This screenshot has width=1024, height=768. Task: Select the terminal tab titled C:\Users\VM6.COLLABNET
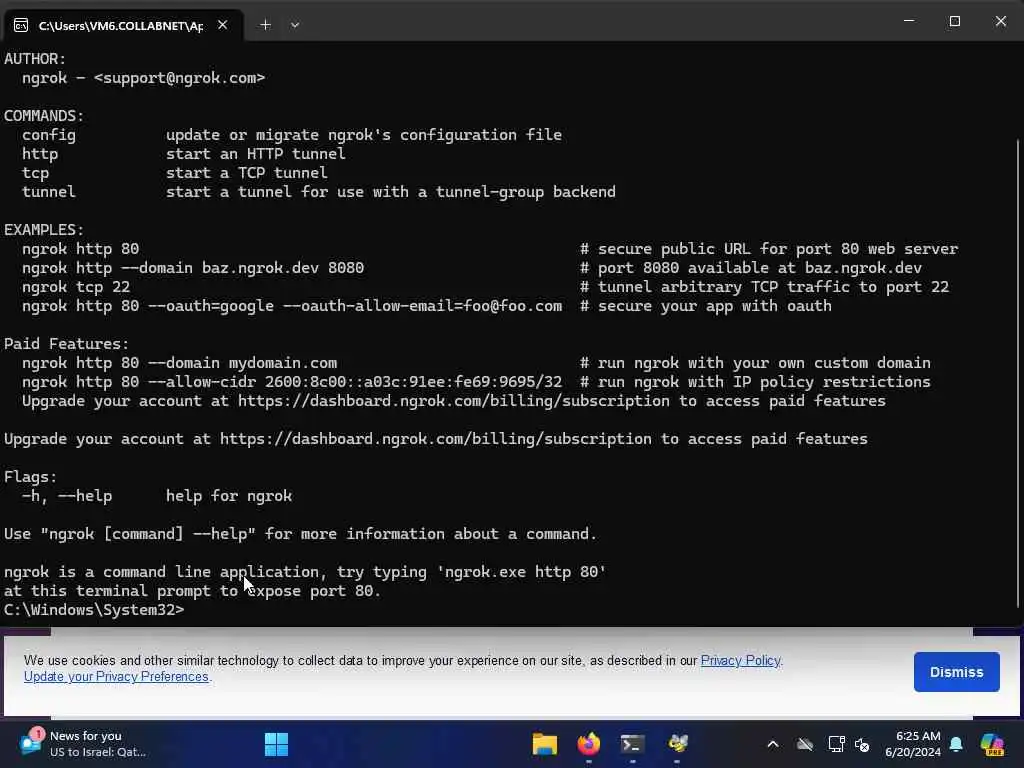click(121, 25)
